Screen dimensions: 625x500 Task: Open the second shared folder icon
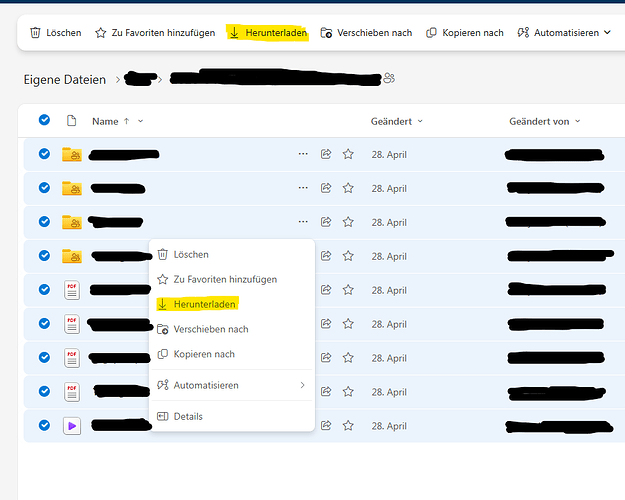coord(72,188)
